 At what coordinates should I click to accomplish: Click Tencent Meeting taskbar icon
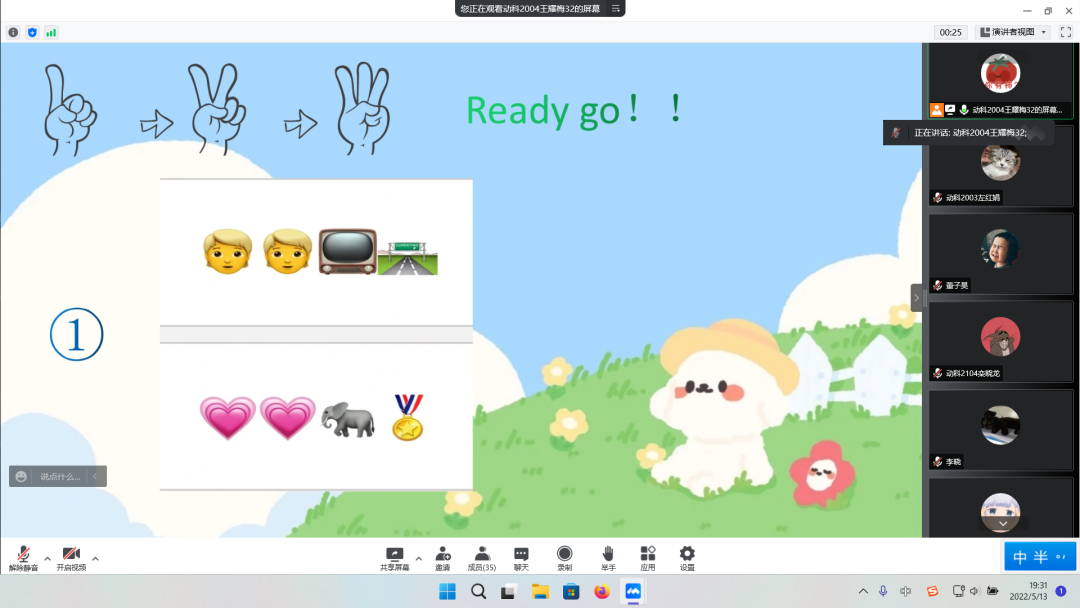(633, 591)
